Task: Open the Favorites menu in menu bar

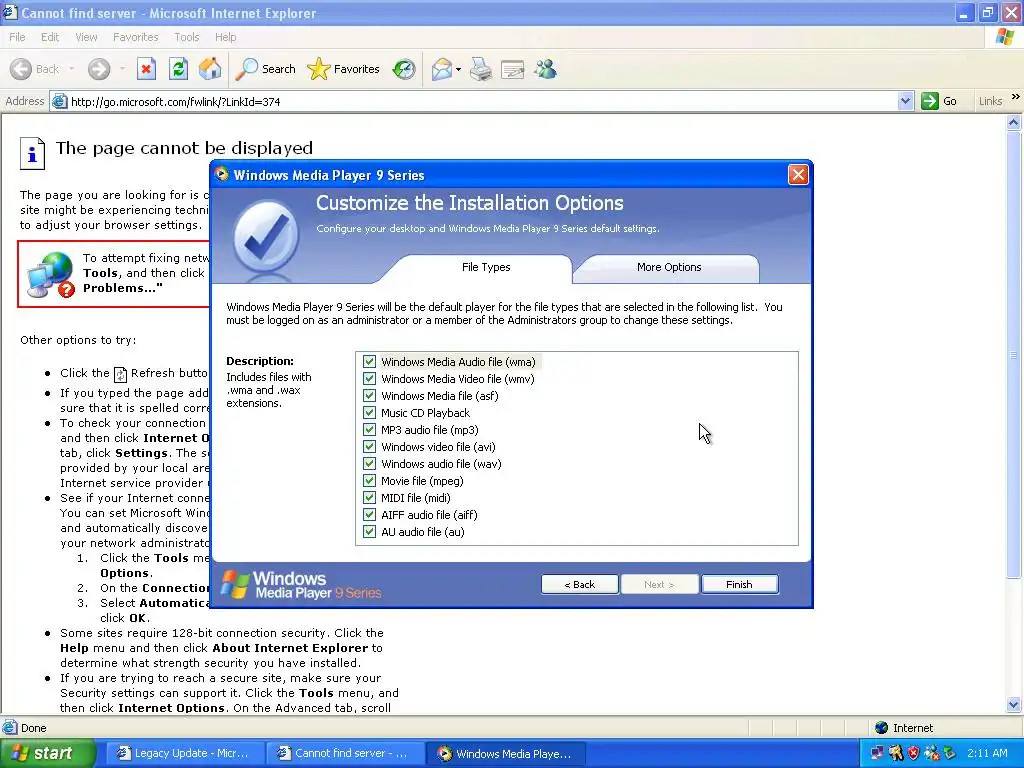Action: click(x=135, y=37)
